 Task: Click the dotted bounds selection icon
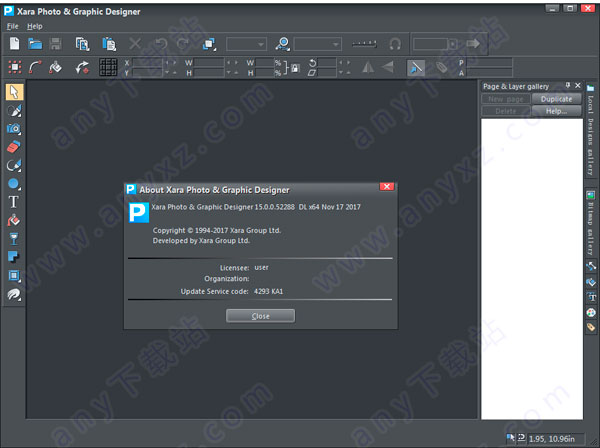point(15,68)
